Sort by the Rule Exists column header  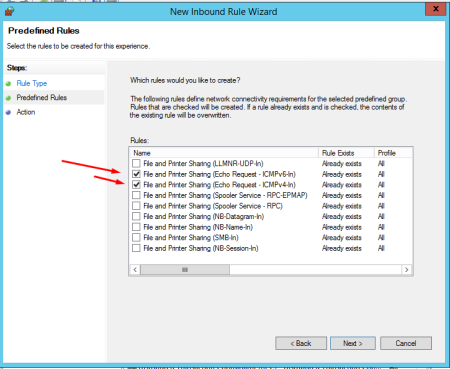[346, 153]
